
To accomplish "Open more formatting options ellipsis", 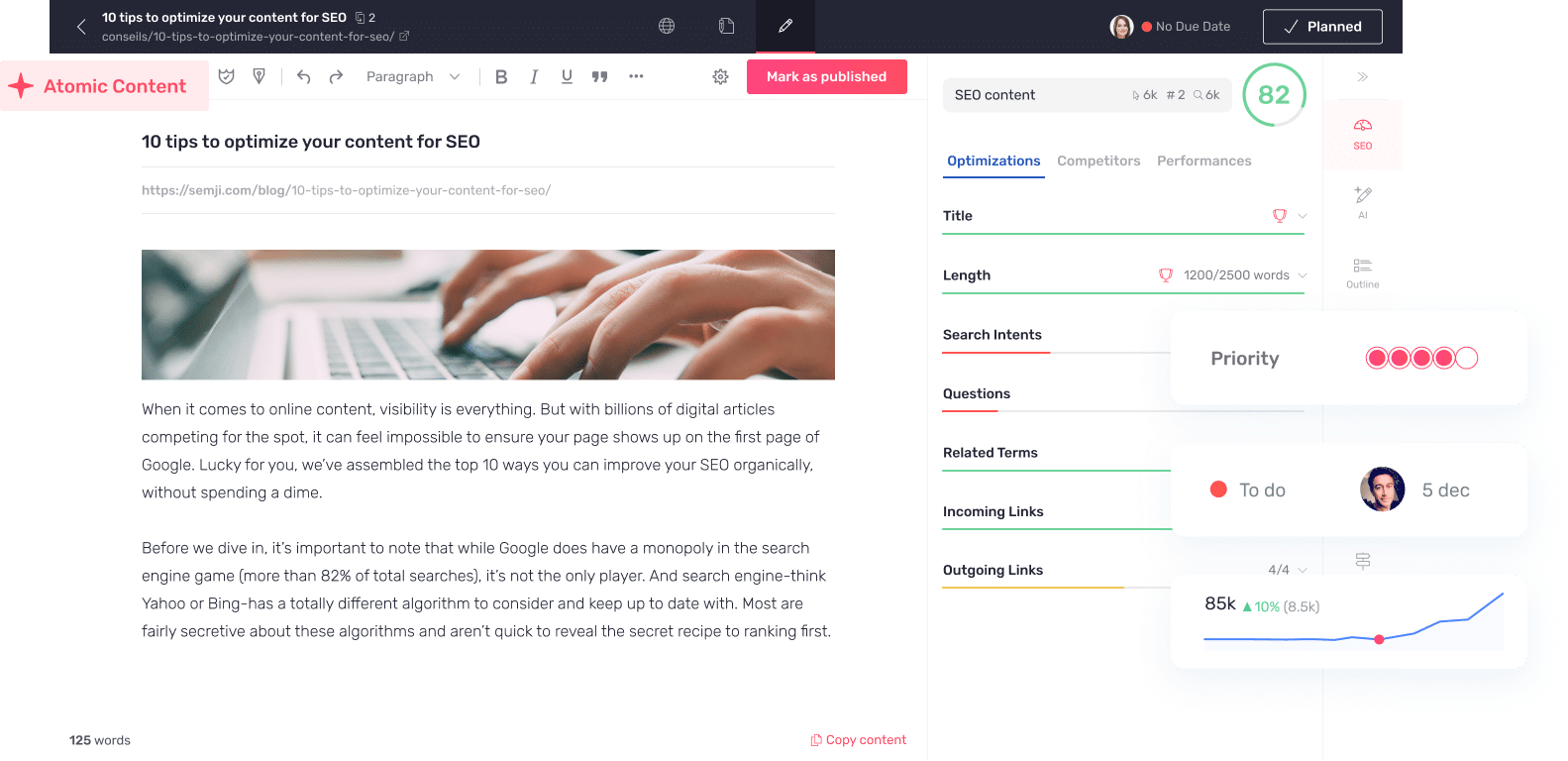I will click(636, 76).
